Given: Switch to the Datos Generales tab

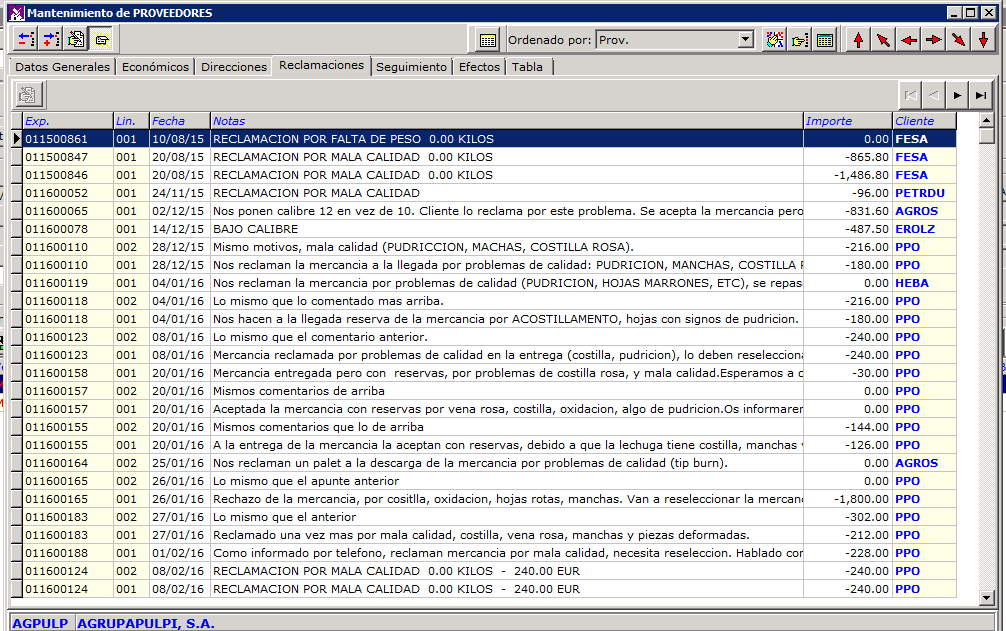Looking at the screenshot, I should [x=62, y=67].
